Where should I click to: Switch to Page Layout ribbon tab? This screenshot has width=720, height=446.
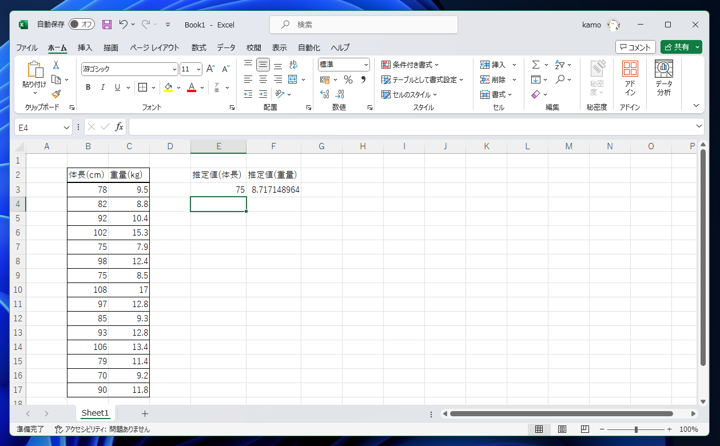tap(154, 47)
